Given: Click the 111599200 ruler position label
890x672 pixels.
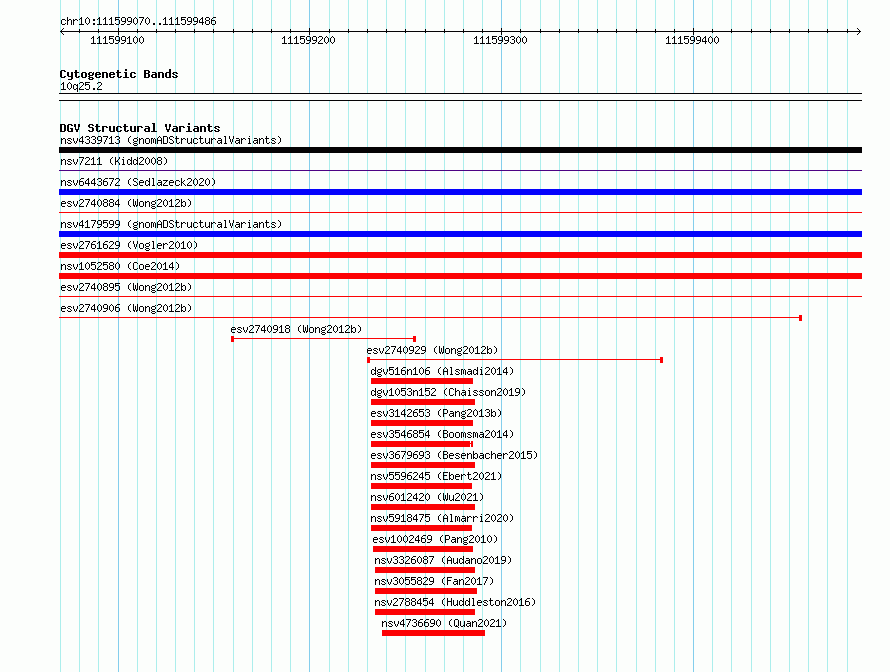Looking at the screenshot, I should [308, 40].
